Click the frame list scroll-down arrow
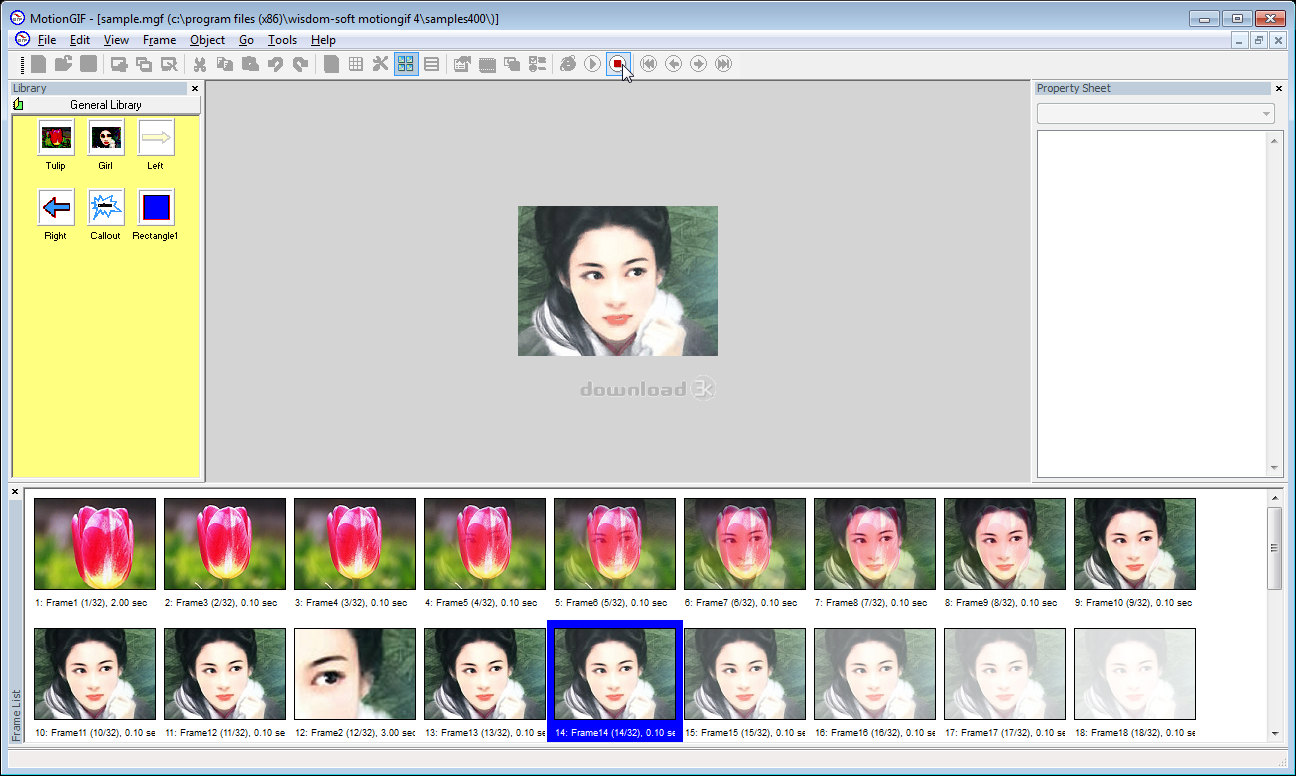 pyautogui.click(x=1274, y=733)
